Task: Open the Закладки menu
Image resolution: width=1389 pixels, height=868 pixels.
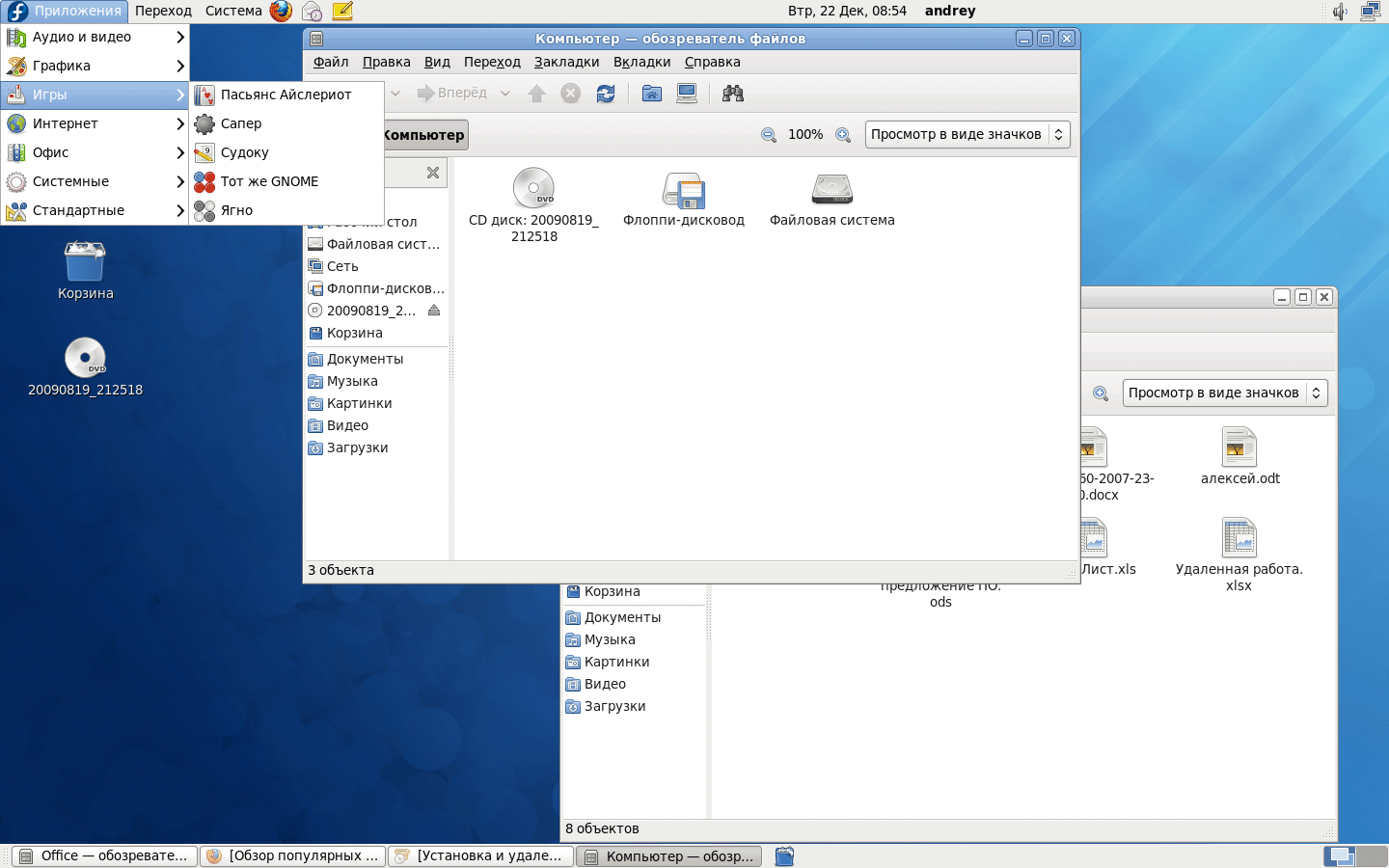Action: [566, 62]
